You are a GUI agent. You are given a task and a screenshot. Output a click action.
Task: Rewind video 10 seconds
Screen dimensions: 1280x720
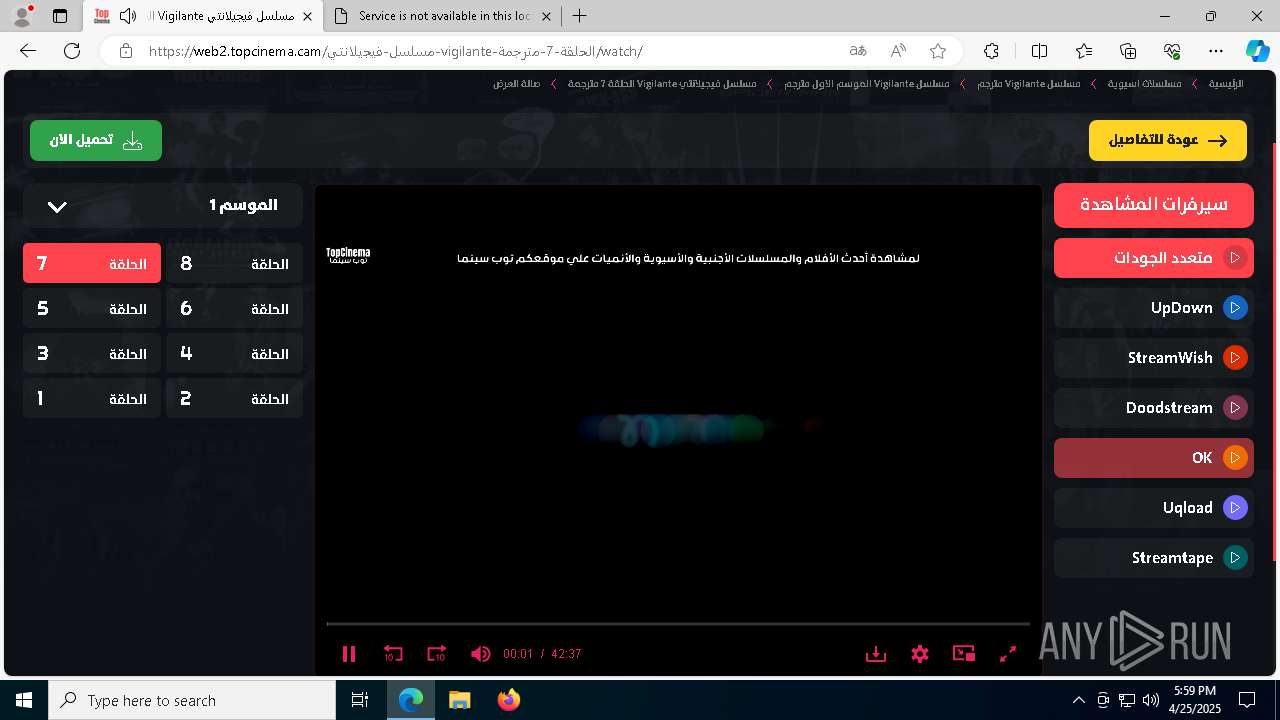(x=393, y=654)
